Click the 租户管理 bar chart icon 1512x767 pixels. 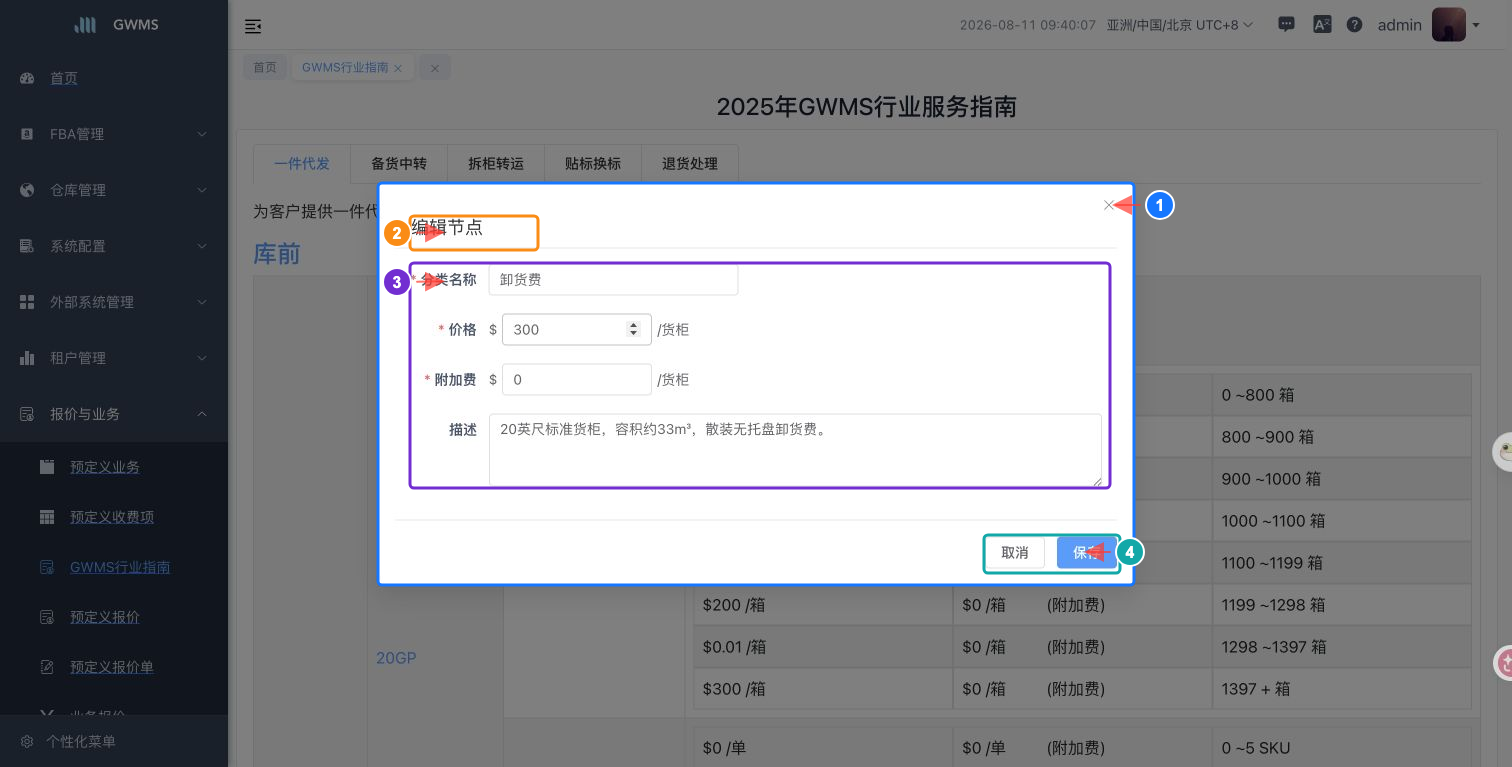27,358
